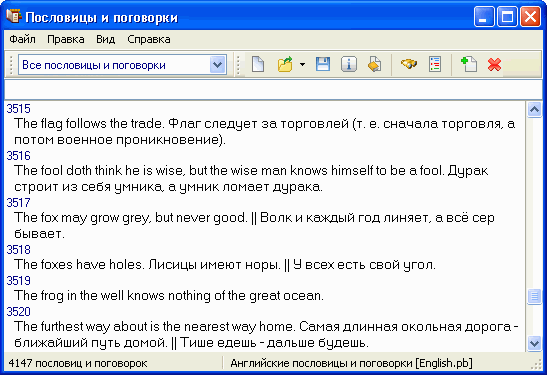This screenshot has width=547, height=375.
Task: Click the binoculars search icon
Action: [409, 64]
